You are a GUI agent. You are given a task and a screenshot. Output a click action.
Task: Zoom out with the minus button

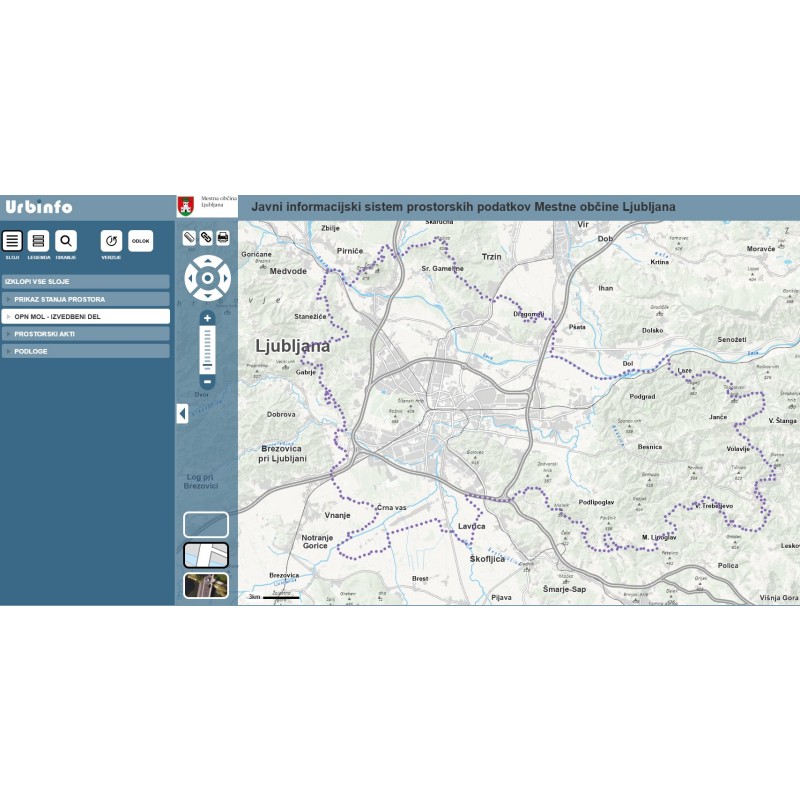tap(207, 381)
